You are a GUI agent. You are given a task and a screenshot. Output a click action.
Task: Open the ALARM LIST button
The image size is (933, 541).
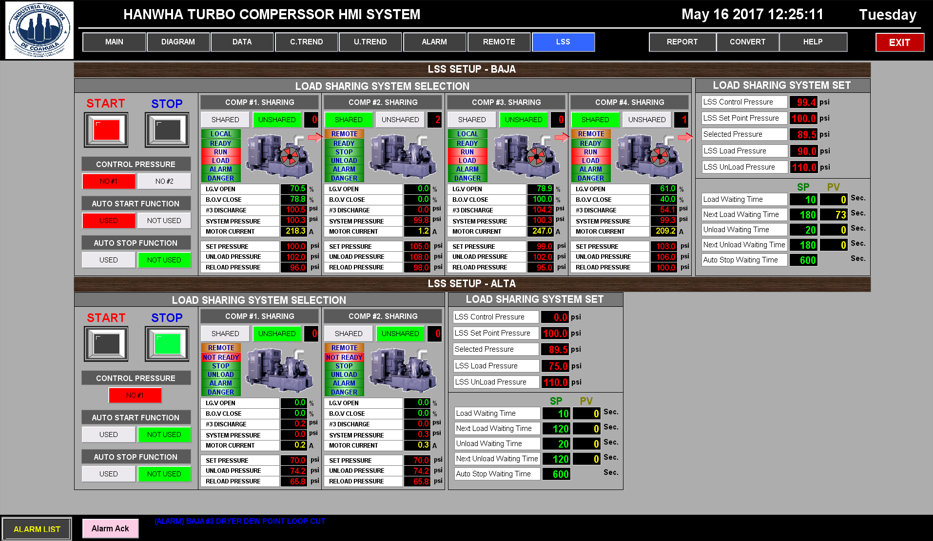click(37, 529)
